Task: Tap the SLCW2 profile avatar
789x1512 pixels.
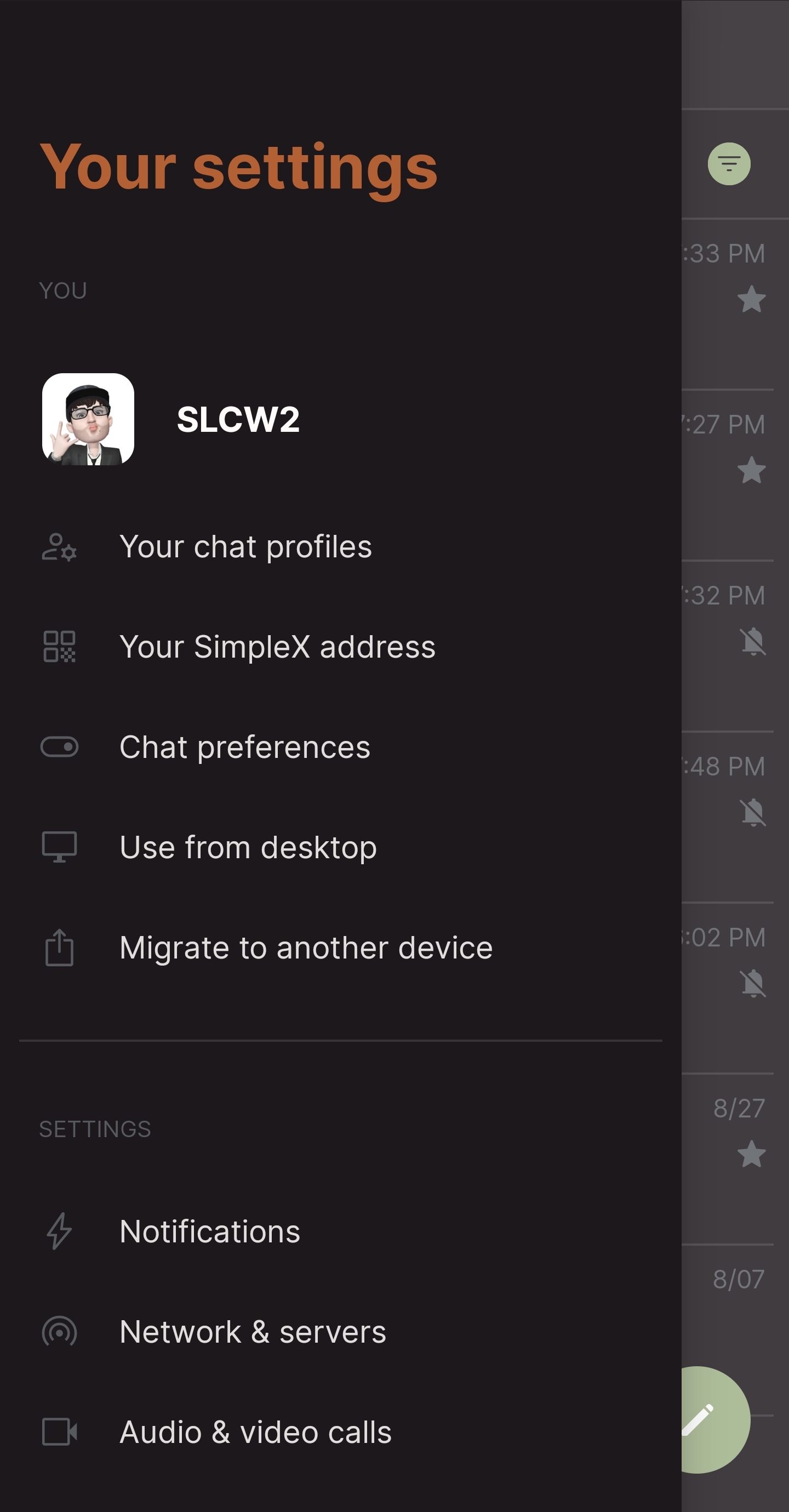Action: click(88, 419)
